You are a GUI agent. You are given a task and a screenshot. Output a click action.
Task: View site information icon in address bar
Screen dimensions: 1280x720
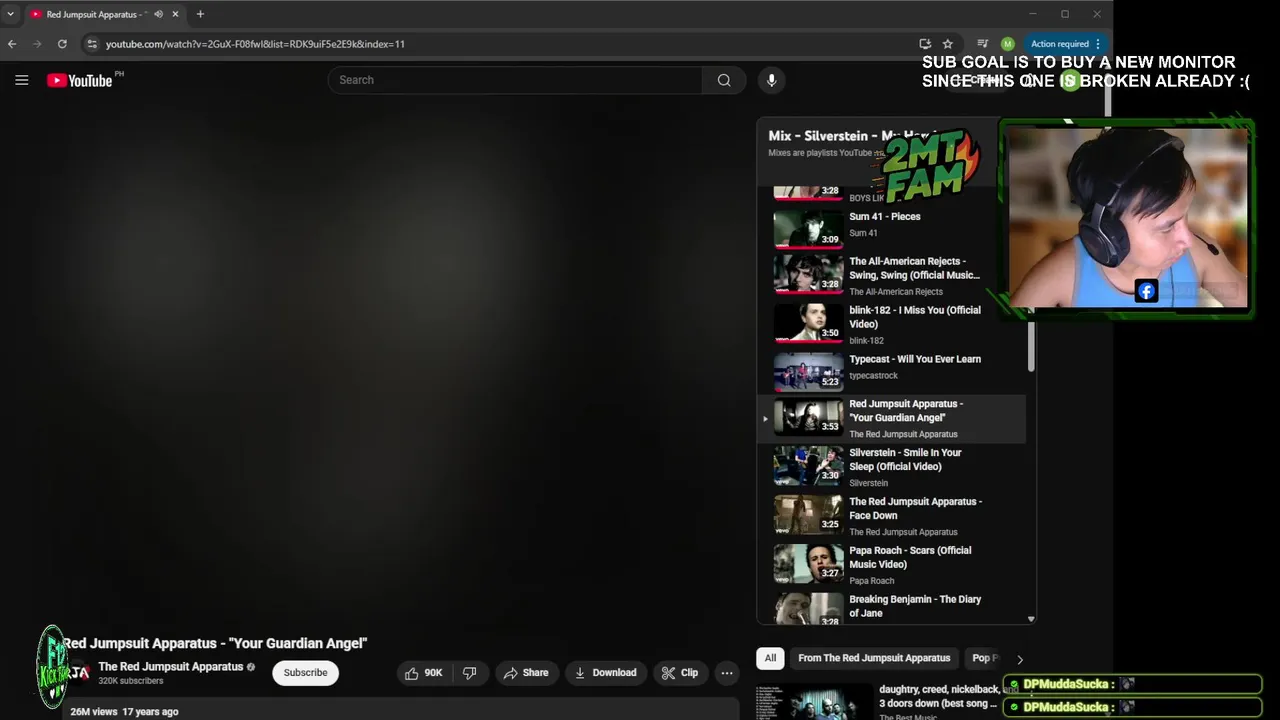pos(92,44)
